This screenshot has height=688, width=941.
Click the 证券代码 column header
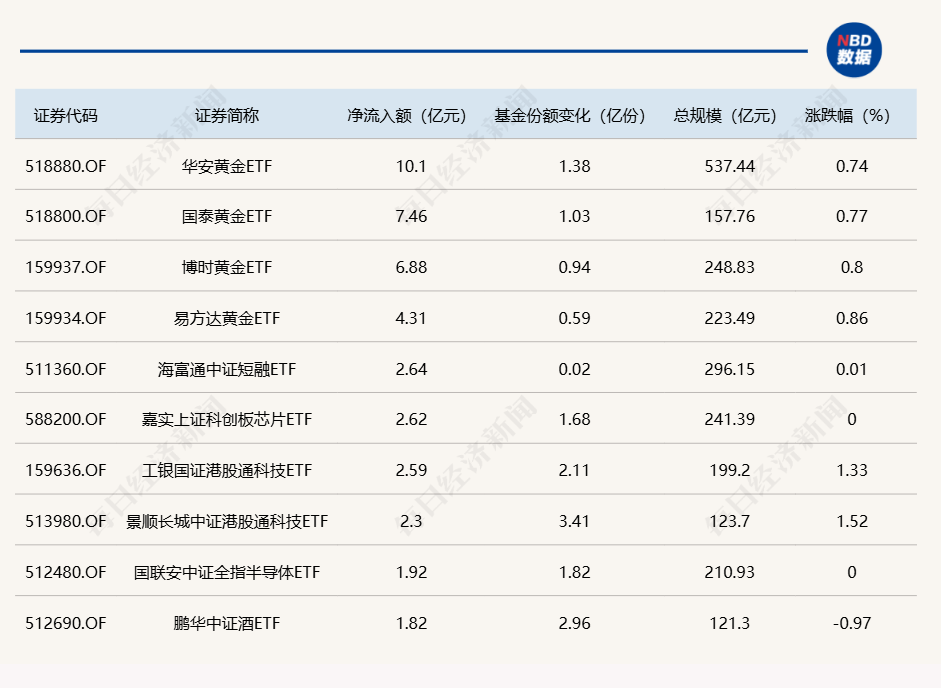pyautogui.click(x=66, y=115)
